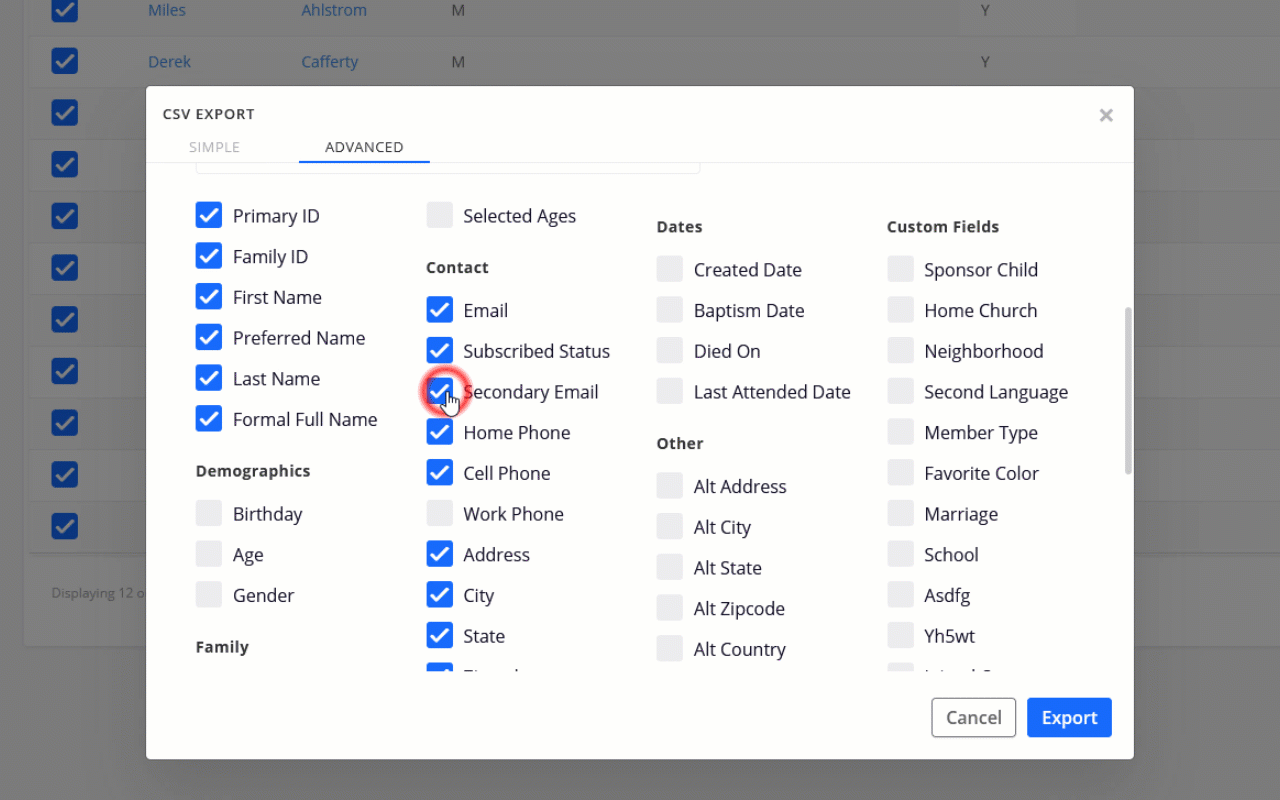The image size is (1280, 800).
Task: Uncheck the Primary ID checkbox
Action: (209, 216)
